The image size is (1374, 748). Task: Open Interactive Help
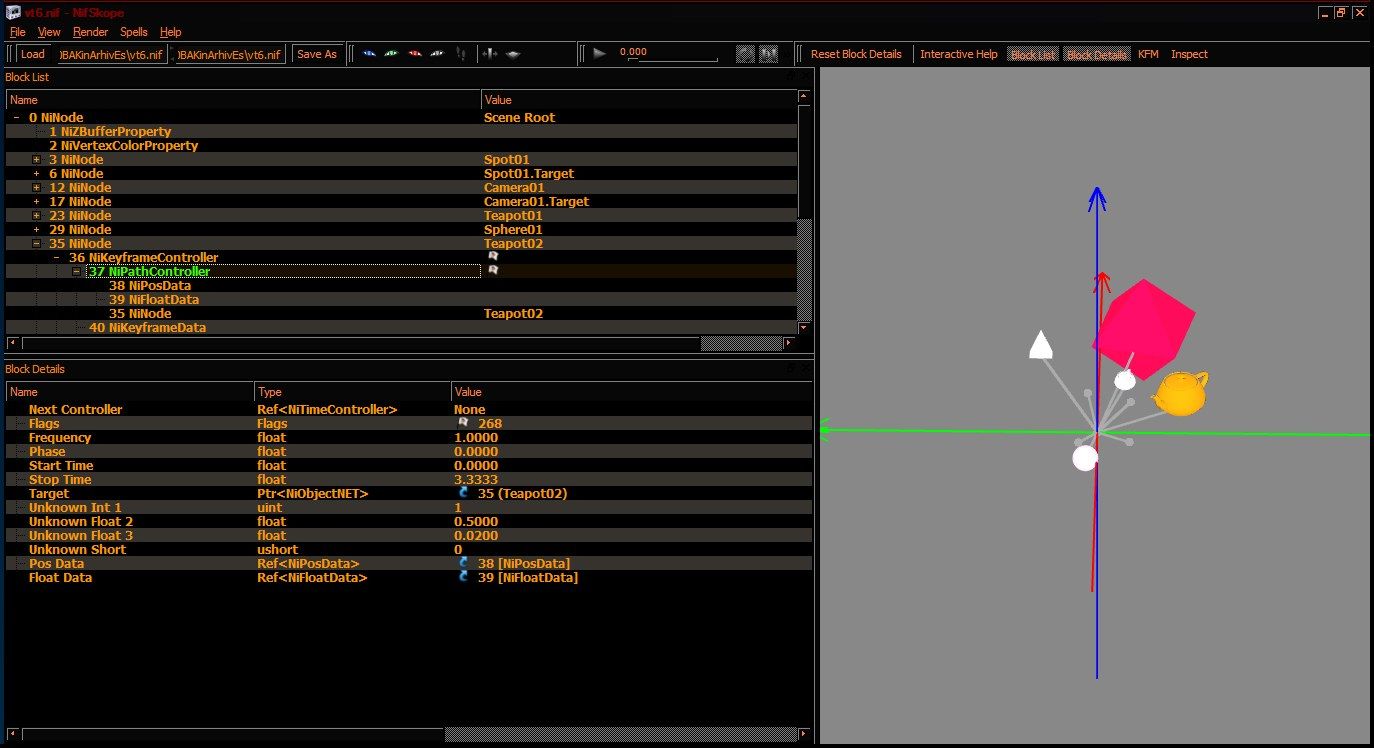959,54
